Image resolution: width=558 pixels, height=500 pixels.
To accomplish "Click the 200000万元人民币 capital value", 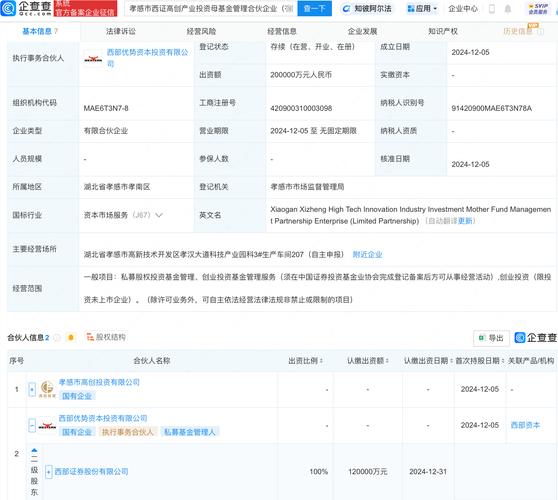I will click(301, 75).
